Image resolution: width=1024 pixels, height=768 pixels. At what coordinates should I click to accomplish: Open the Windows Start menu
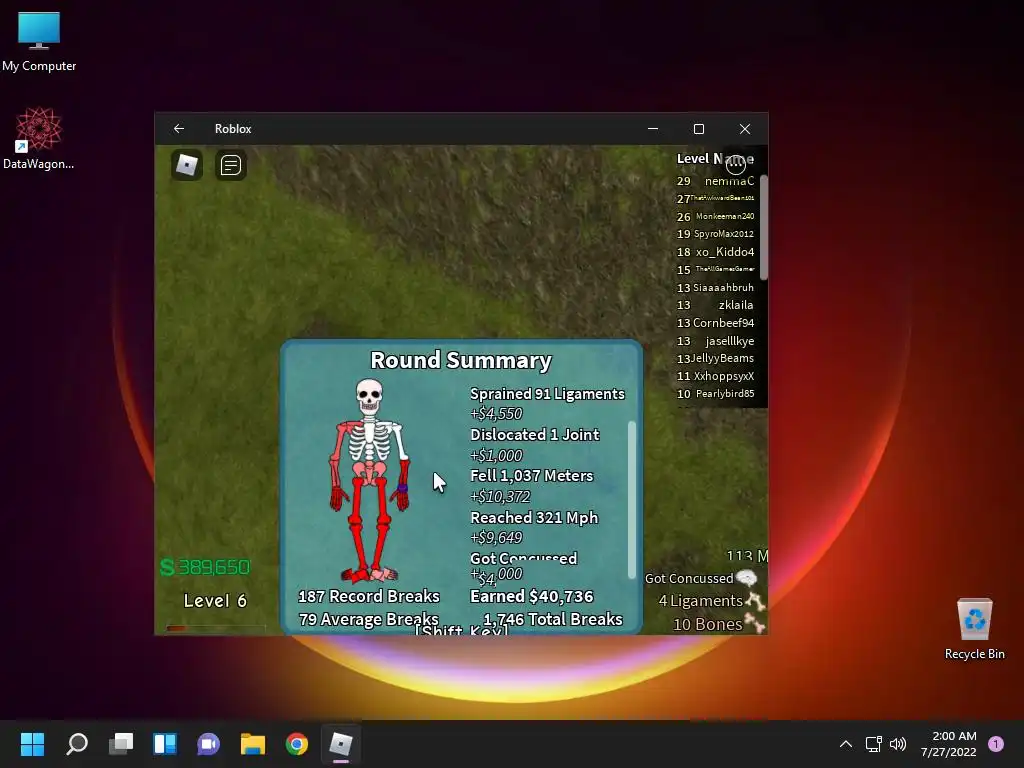tap(32, 744)
